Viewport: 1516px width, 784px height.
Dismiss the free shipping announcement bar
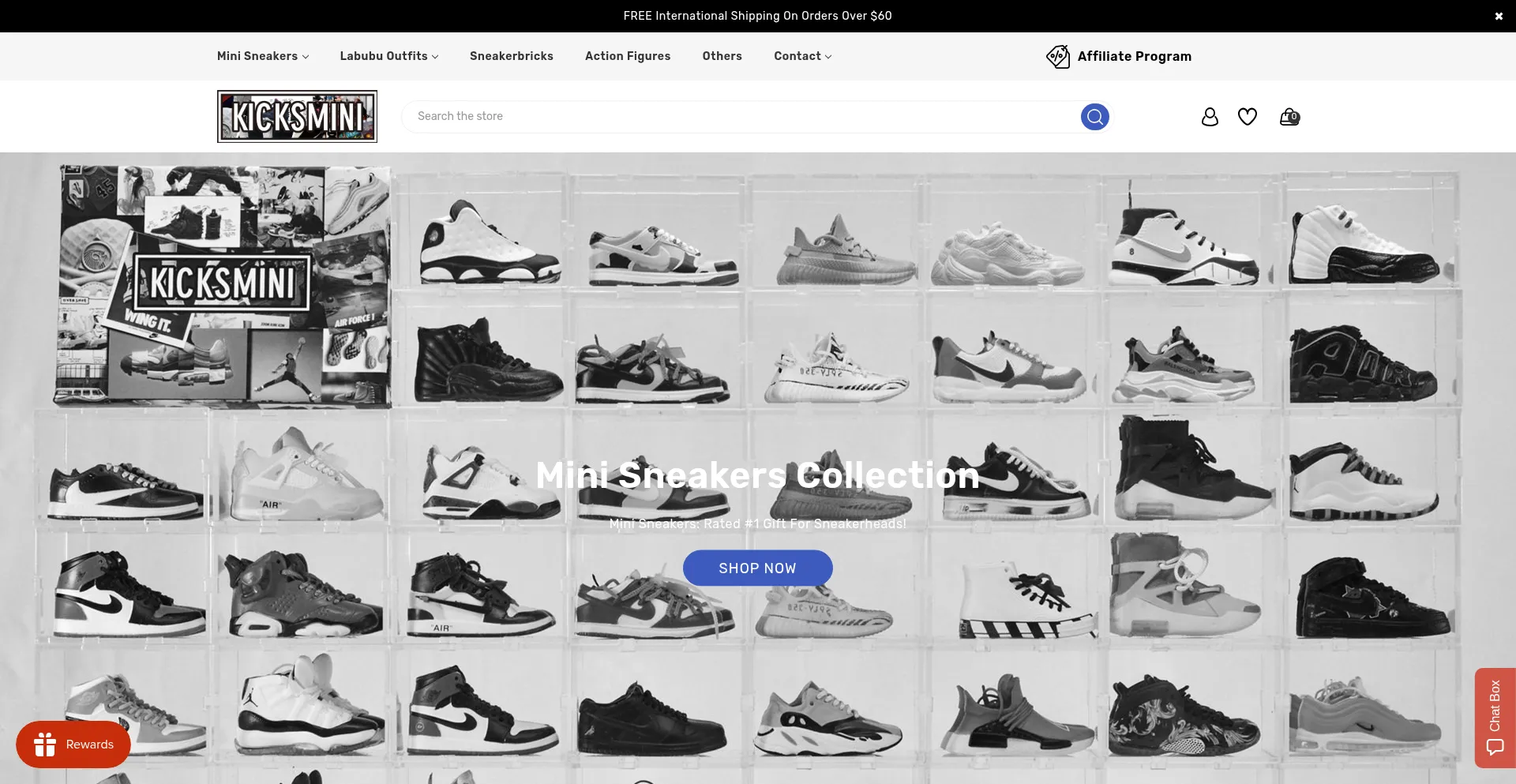point(1498,17)
